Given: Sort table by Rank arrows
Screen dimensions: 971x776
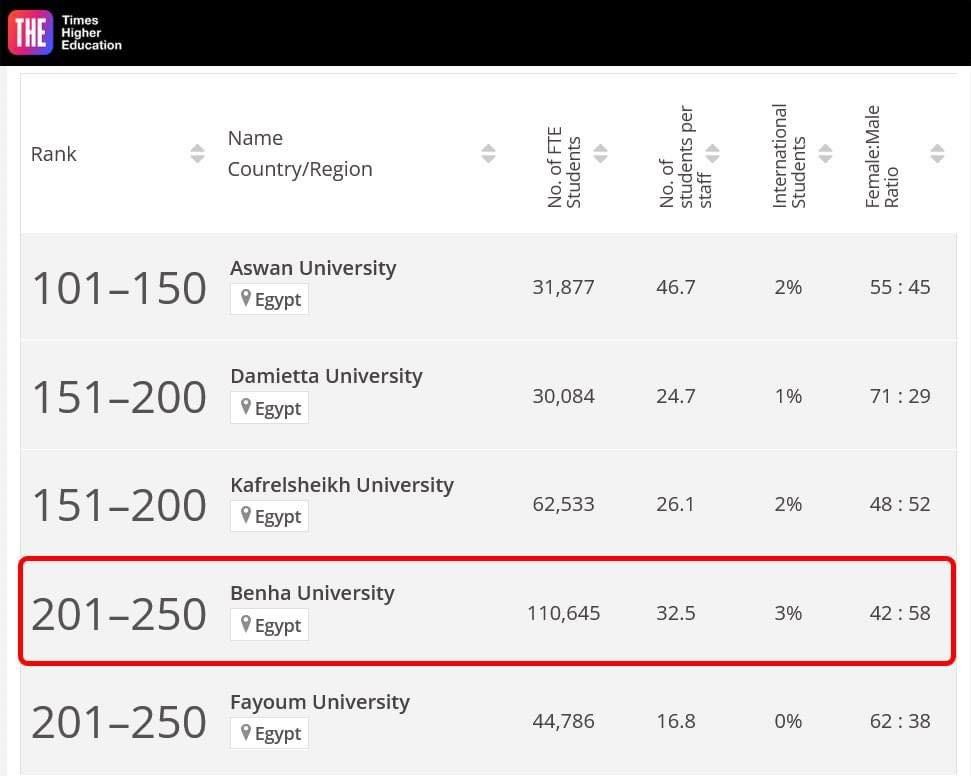Looking at the screenshot, I should (197, 154).
